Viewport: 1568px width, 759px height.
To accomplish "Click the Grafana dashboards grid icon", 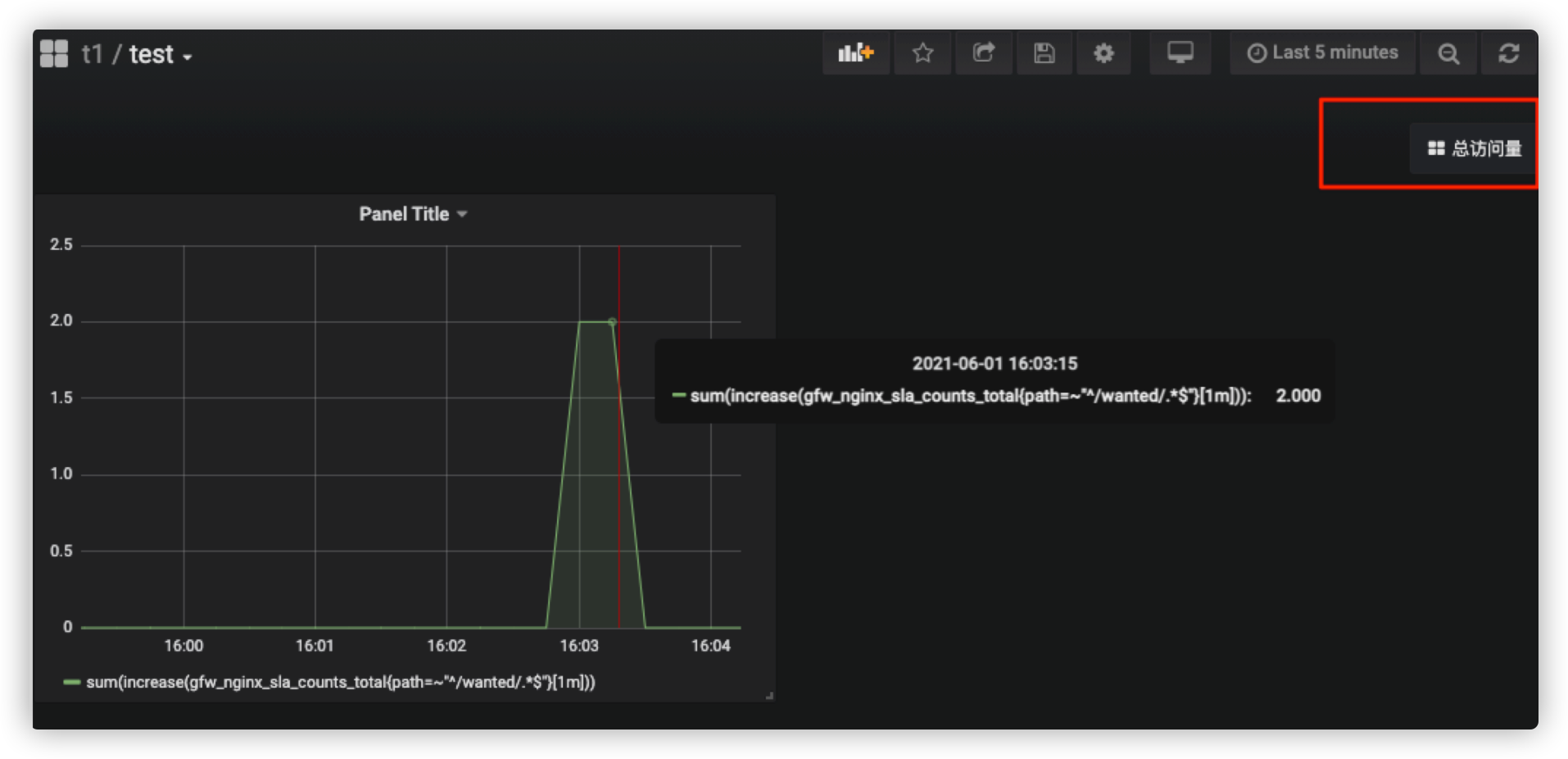I will 54,54.
